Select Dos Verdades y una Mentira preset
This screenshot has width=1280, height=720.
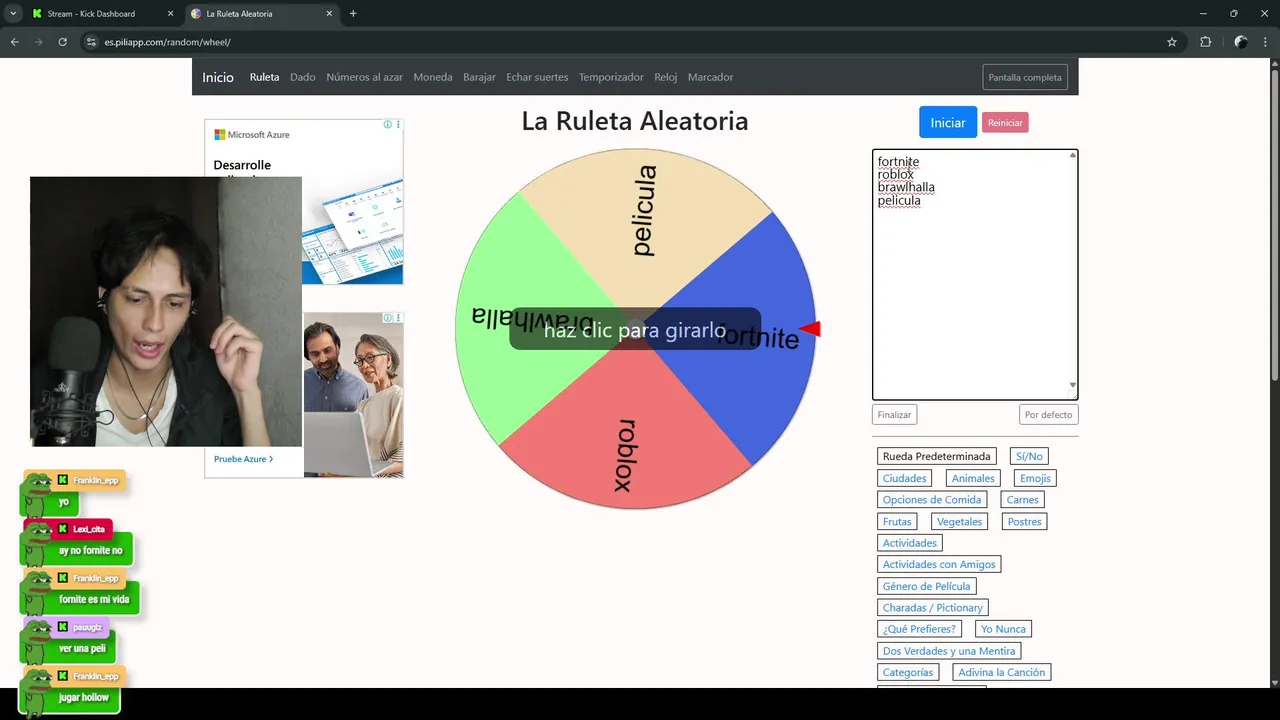click(948, 650)
